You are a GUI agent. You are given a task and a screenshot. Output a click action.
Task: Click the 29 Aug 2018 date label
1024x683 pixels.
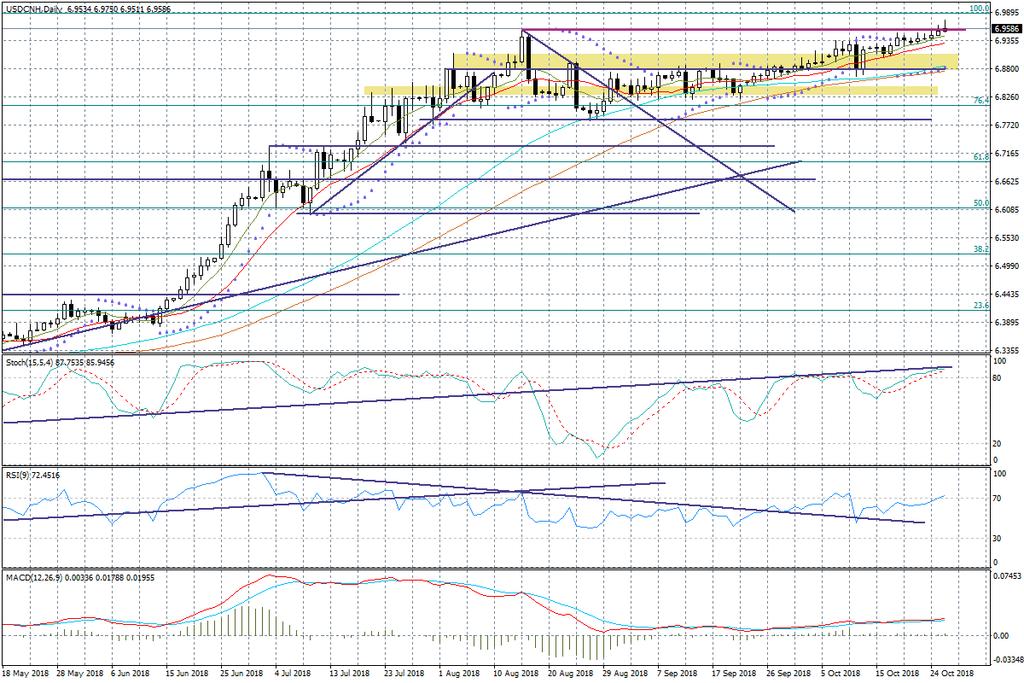(624, 673)
